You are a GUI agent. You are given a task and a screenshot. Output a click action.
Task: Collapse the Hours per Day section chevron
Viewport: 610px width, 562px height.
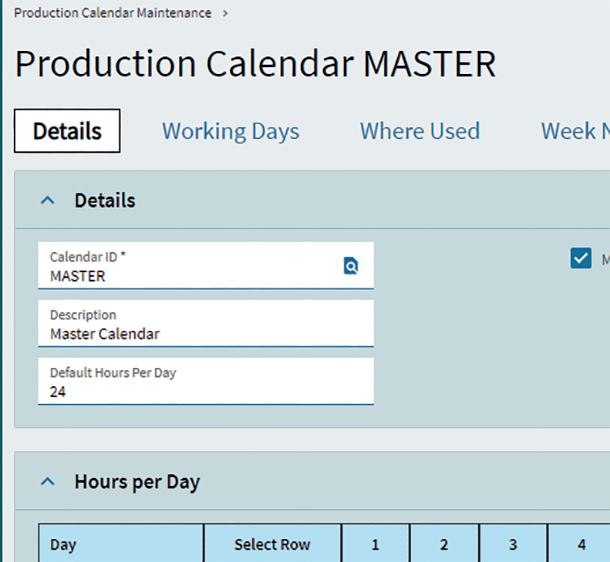click(46, 482)
